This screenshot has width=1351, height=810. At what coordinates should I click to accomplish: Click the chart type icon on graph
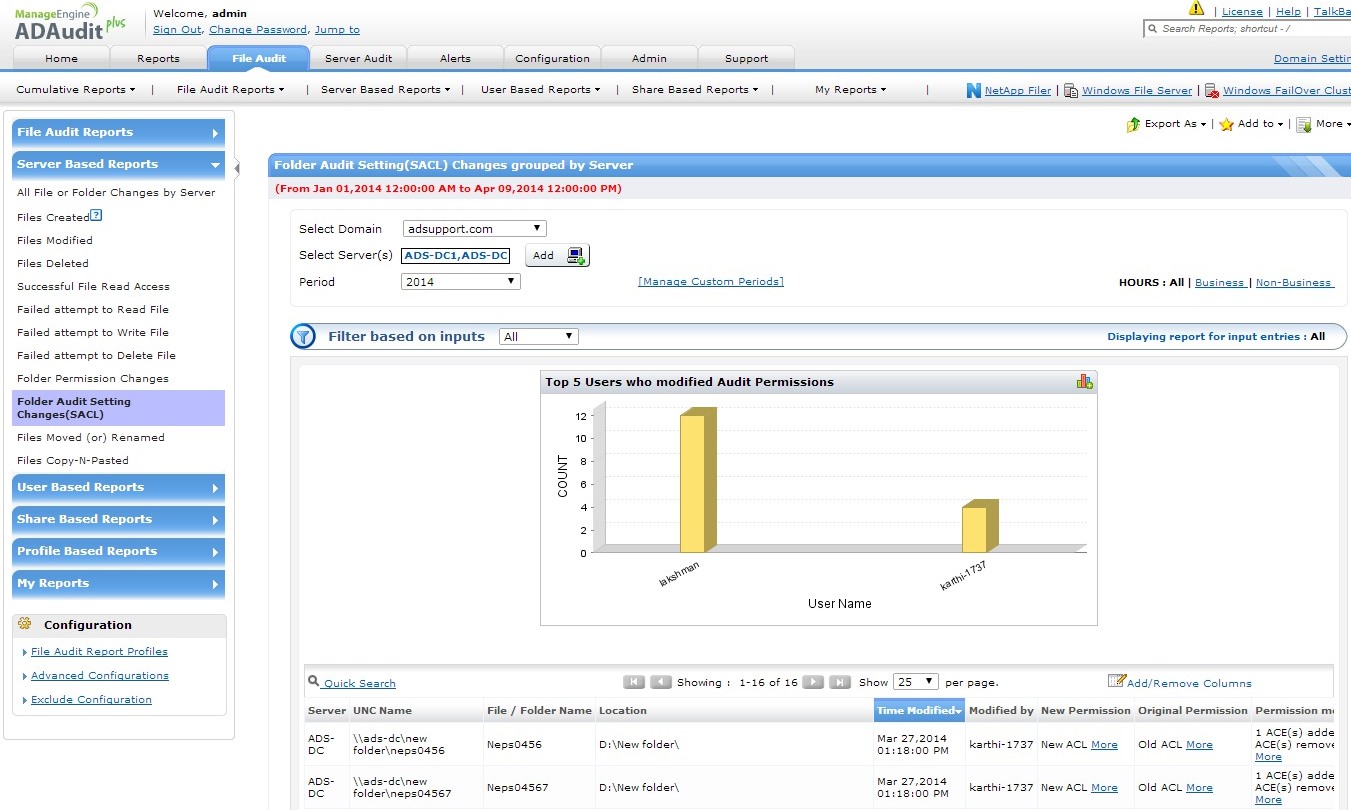pyautogui.click(x=1084, y=382)
